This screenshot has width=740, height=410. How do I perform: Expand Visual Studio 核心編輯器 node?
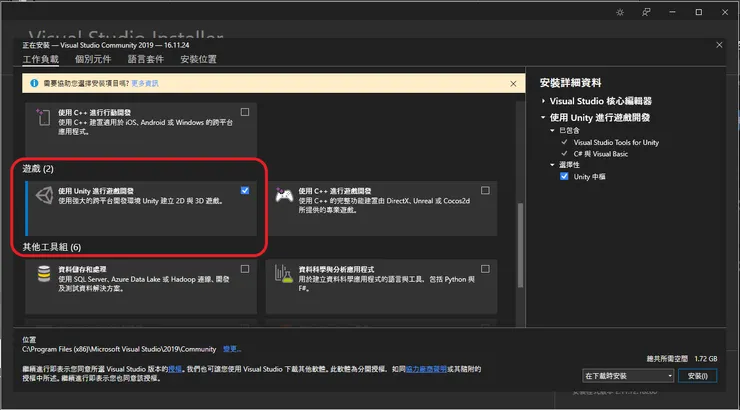543,101
